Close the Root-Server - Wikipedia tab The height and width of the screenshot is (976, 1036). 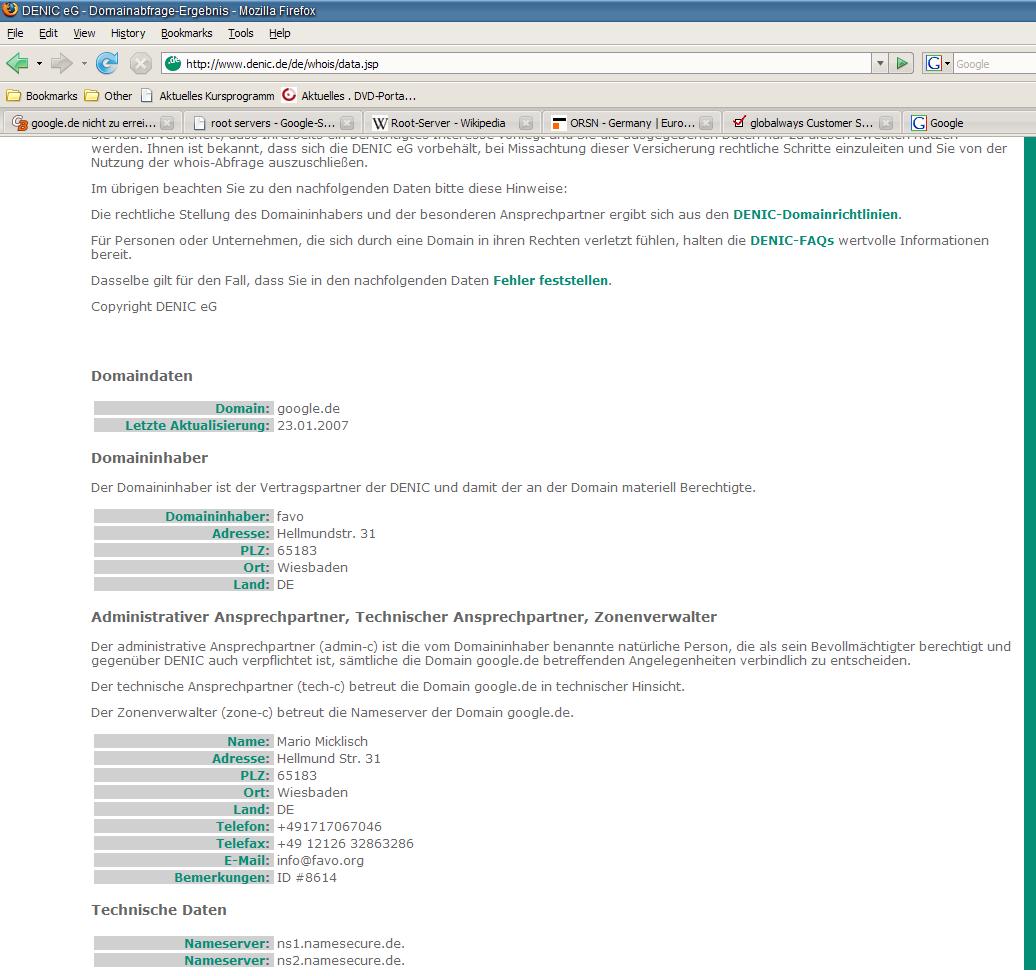point(526,123)
